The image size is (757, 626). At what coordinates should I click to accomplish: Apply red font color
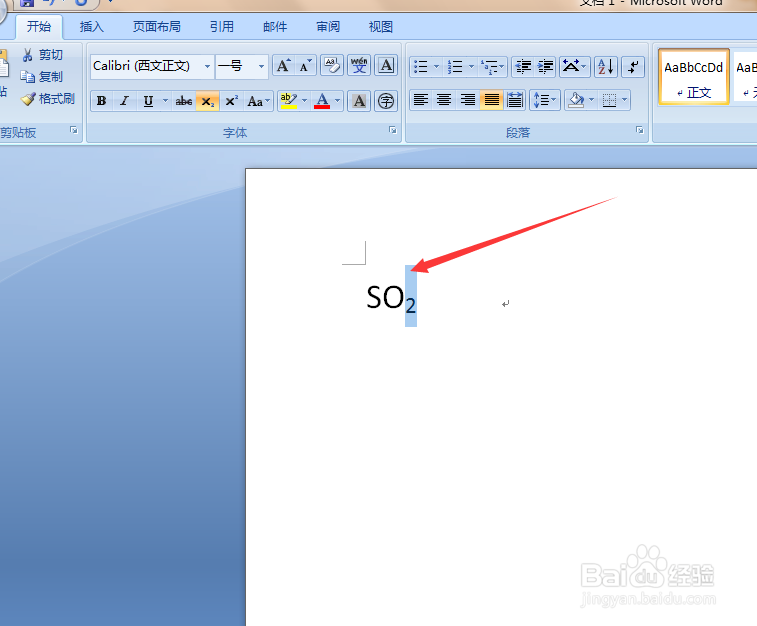(322, 101)
